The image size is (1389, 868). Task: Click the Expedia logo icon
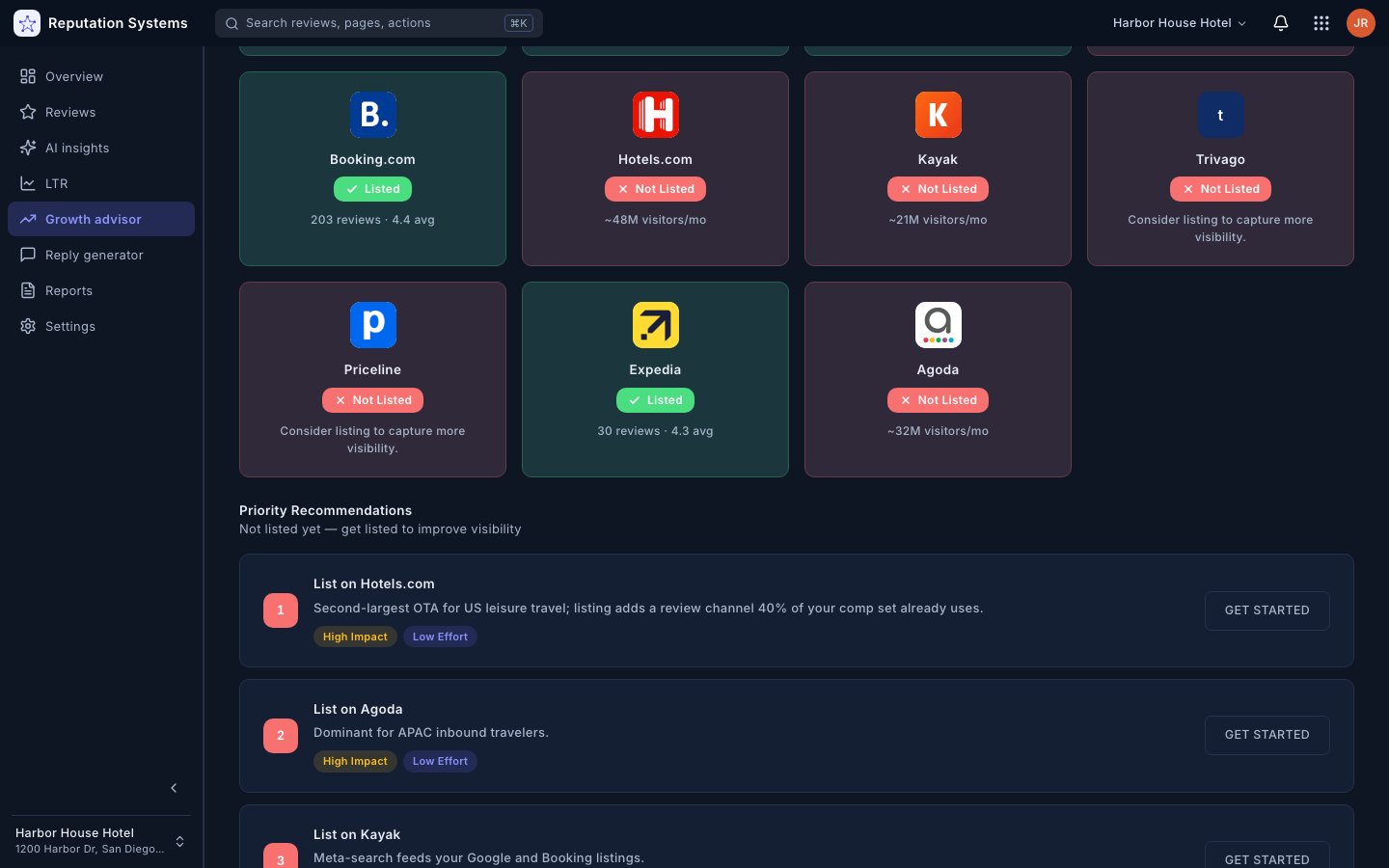coord(656,325)
